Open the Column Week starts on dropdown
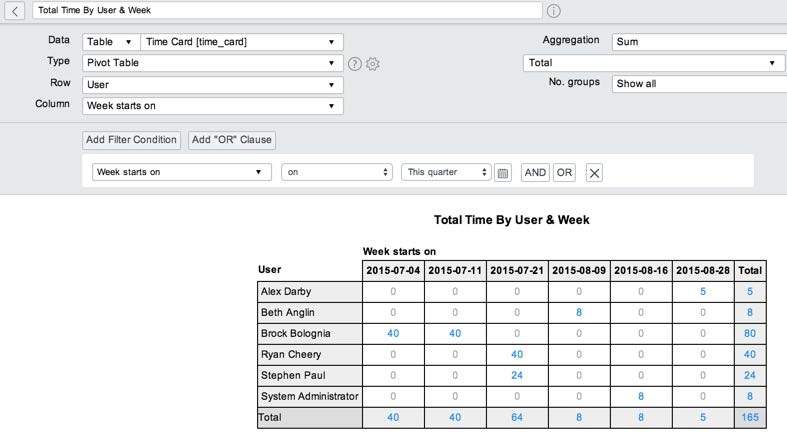Viewport: 787px width, 434px height. click(213, 106)
